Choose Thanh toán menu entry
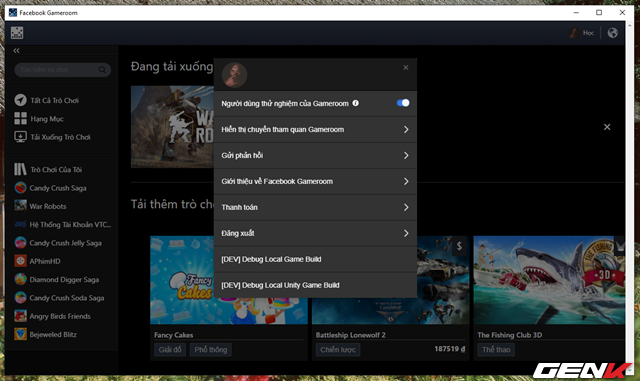This screenshot has width=640, height=381. point(315,207)
